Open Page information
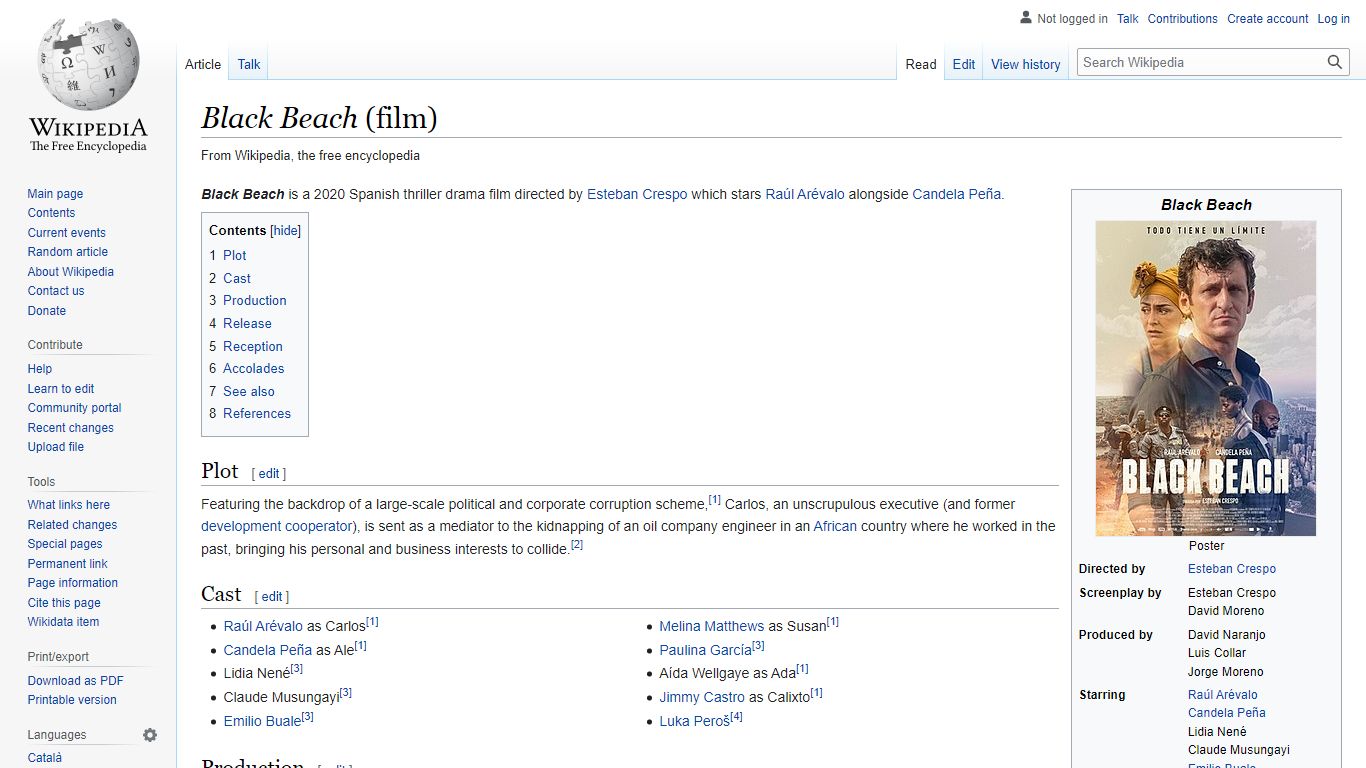The image size is (1366, 768). [x=72, y=583]
